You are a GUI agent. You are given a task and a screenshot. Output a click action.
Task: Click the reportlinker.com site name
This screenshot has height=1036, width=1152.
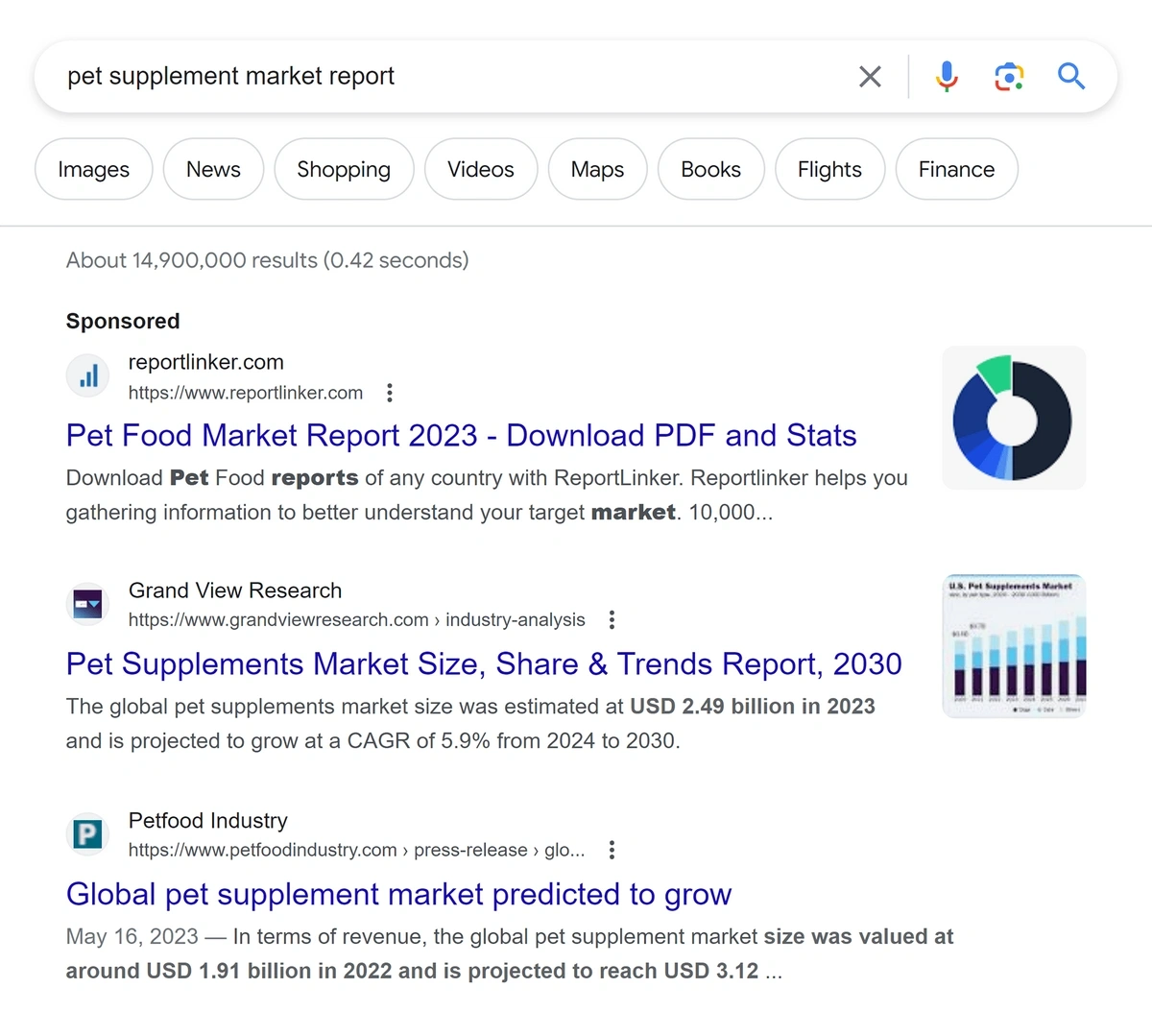[206, 362]
